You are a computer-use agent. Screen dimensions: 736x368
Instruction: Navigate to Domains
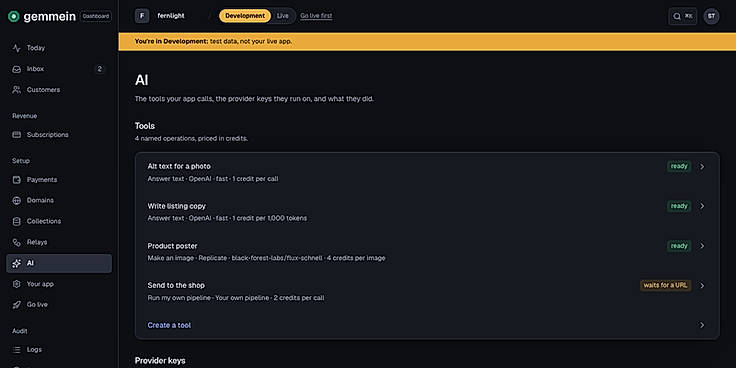coord(59,200)
